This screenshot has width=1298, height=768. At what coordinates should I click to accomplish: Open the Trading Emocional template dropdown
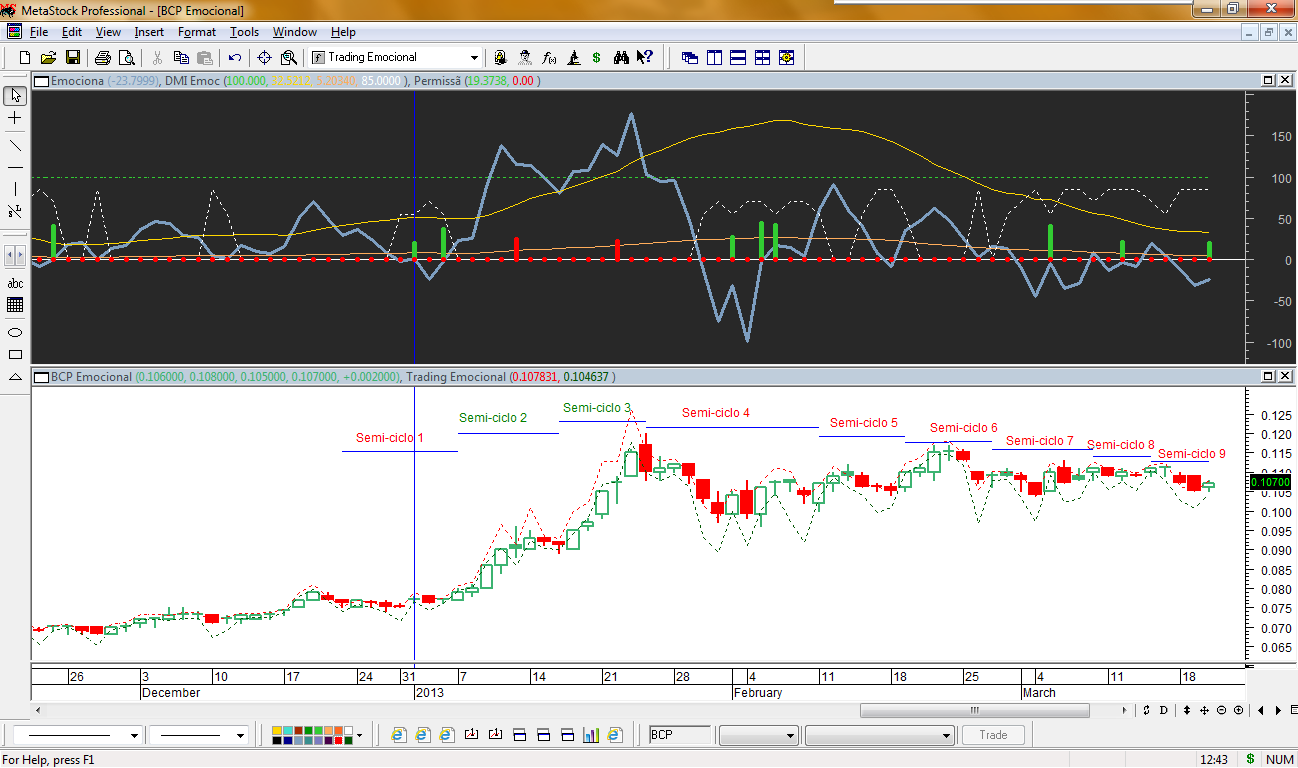pyautogui.click(x=474, y=57)
